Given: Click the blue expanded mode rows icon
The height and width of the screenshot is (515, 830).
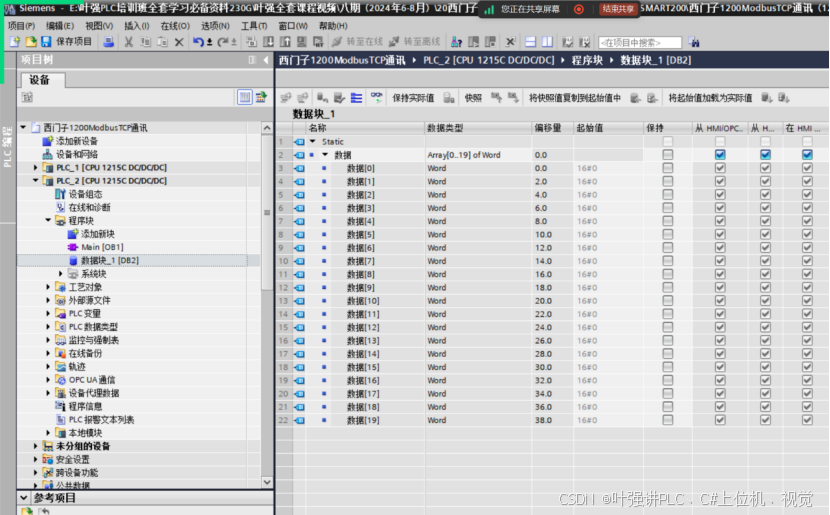Looking at the screenshot, I should coord(356,97).
